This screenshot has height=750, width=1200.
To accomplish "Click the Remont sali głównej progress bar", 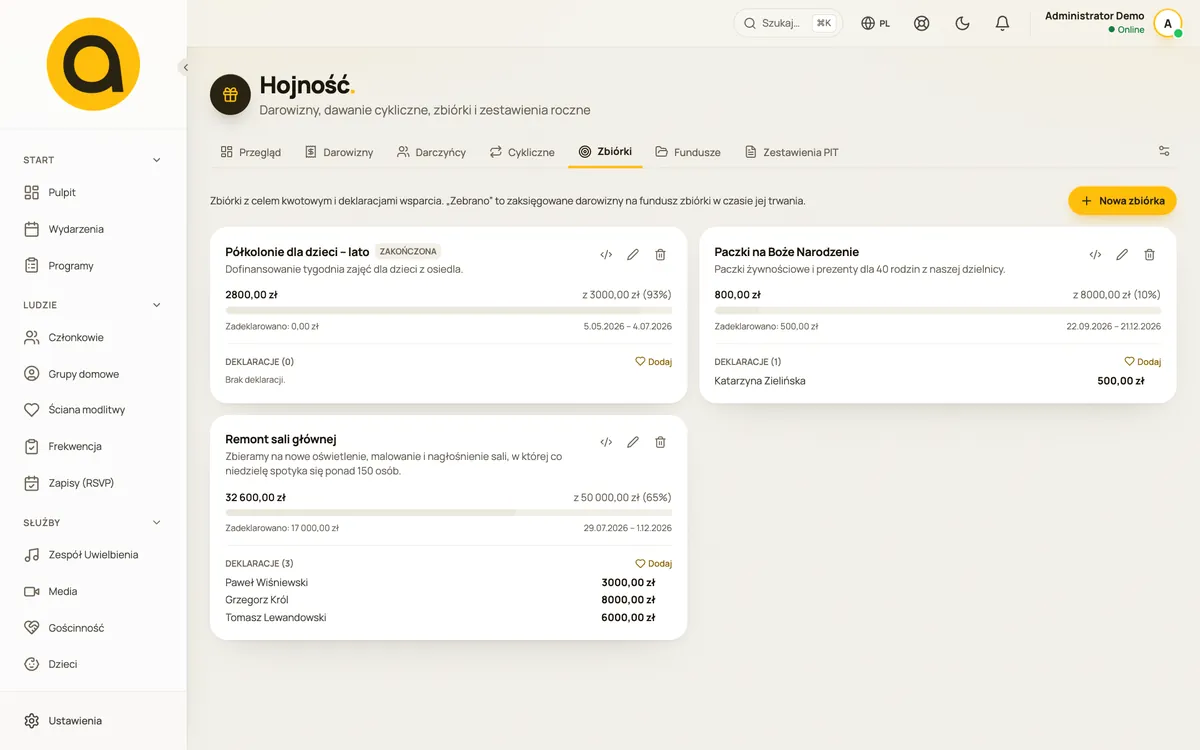I will [x=448, y=512].
